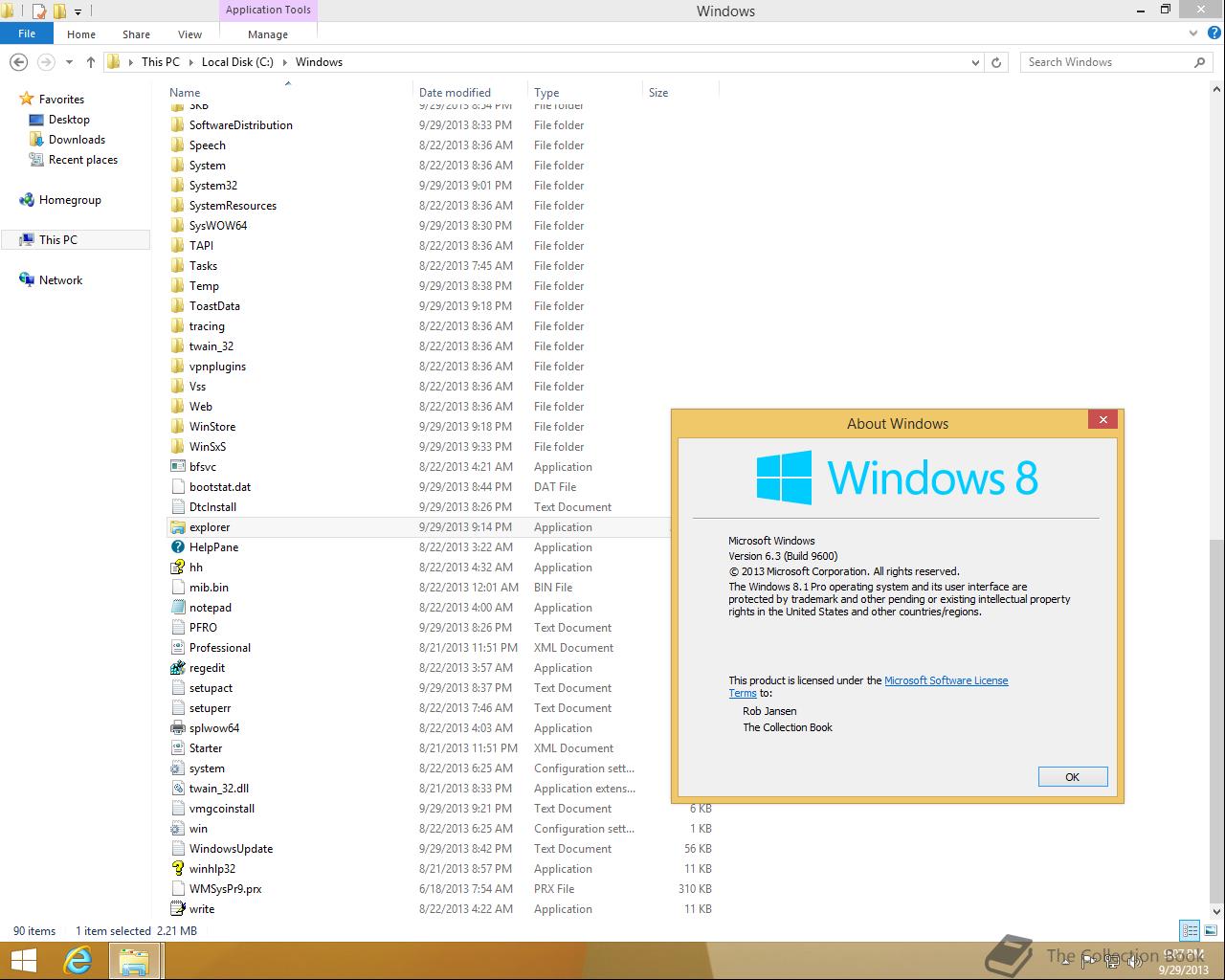Click the explorer application icon
The height and width of the screenshot is (980, 1225).
[177, 527]
